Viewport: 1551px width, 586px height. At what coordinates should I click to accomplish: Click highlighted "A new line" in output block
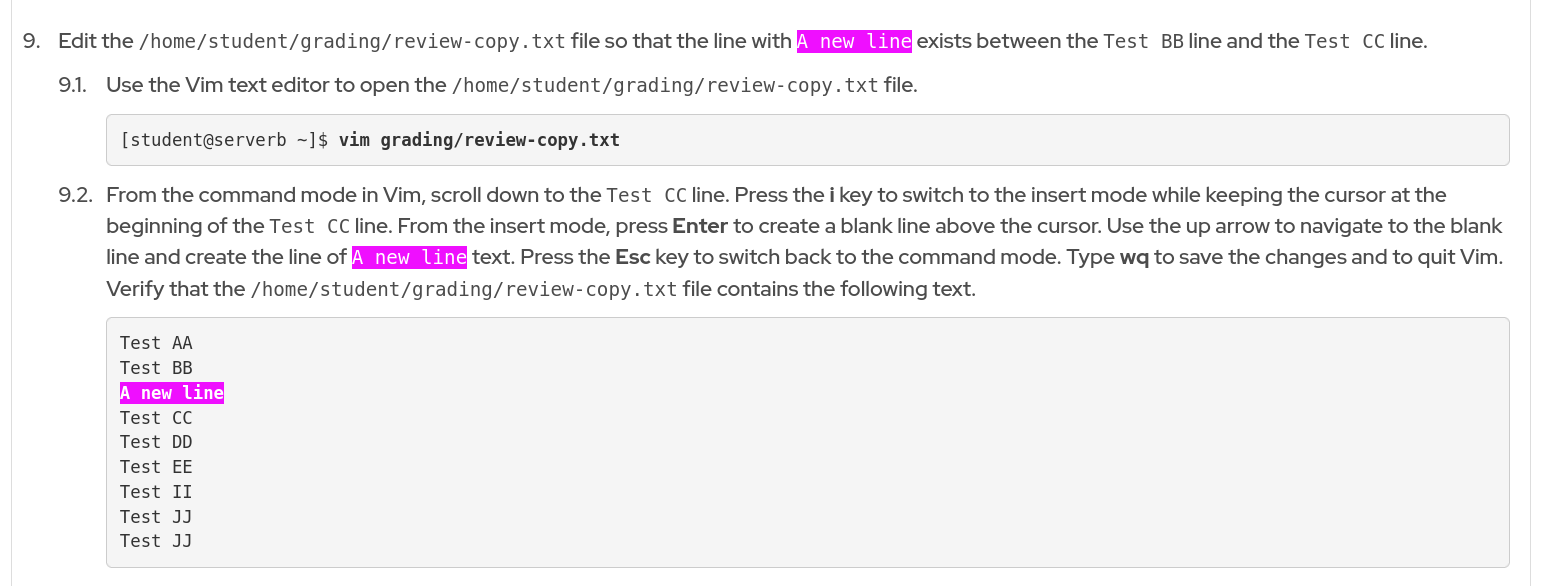[172, 393]
